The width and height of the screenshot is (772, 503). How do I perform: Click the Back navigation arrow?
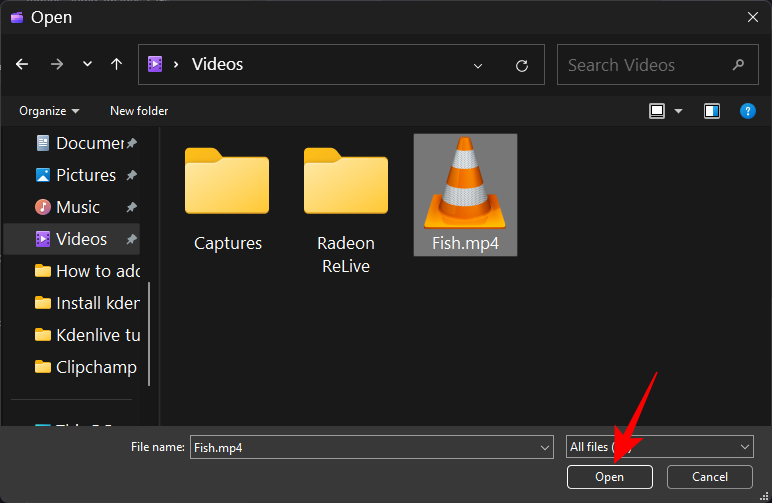(x=22, y=65)
